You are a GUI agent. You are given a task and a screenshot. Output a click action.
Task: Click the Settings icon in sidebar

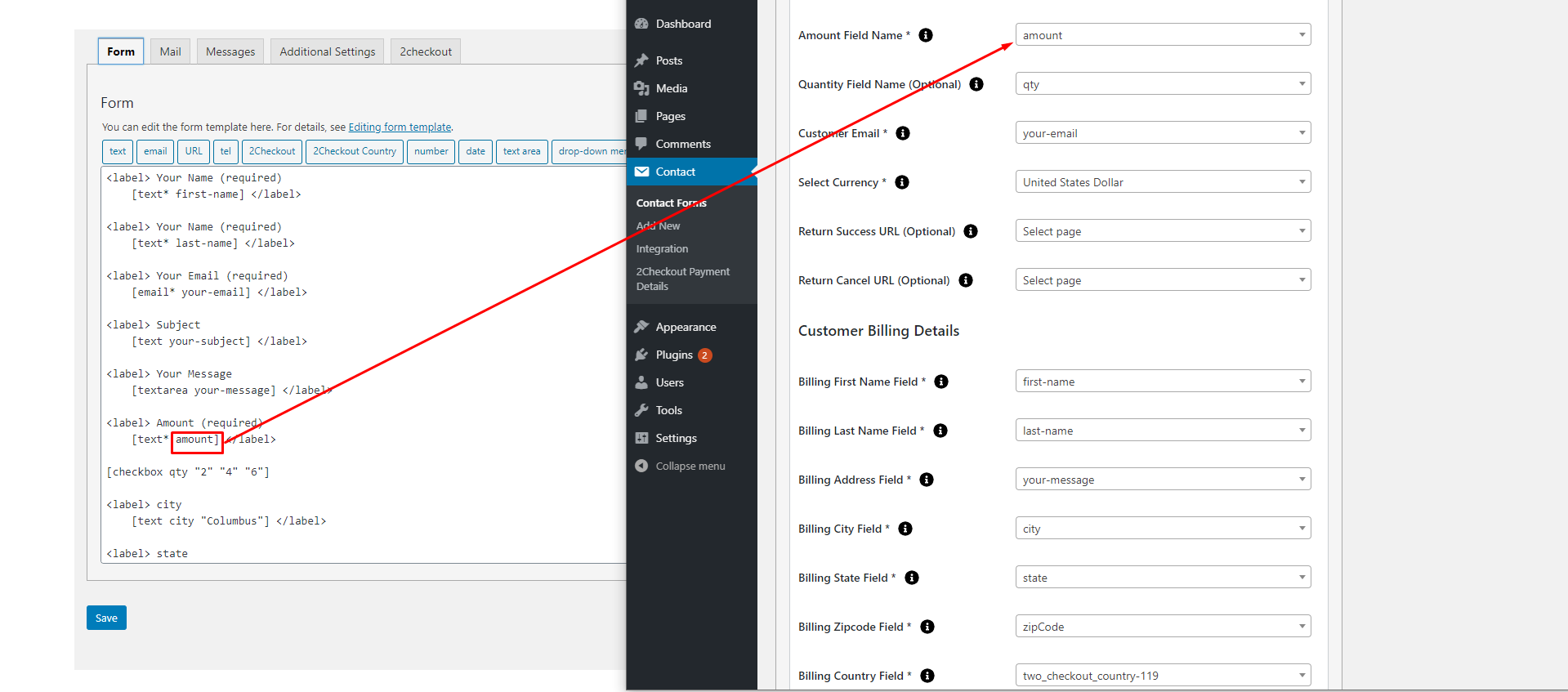pos(641,438)
